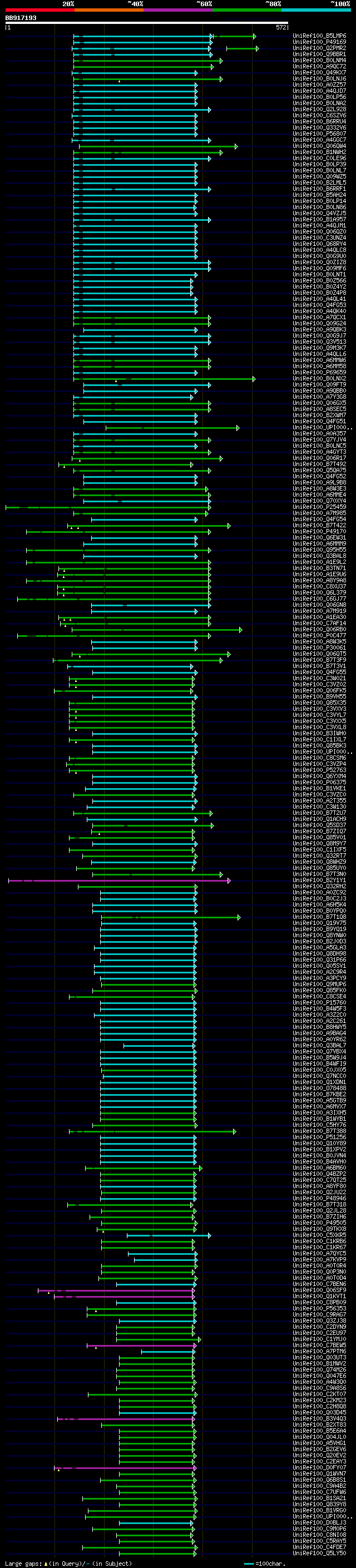Select label UniRef100_B9VH55
This screenshot has width=356, height=1568.
pos(319,697)
